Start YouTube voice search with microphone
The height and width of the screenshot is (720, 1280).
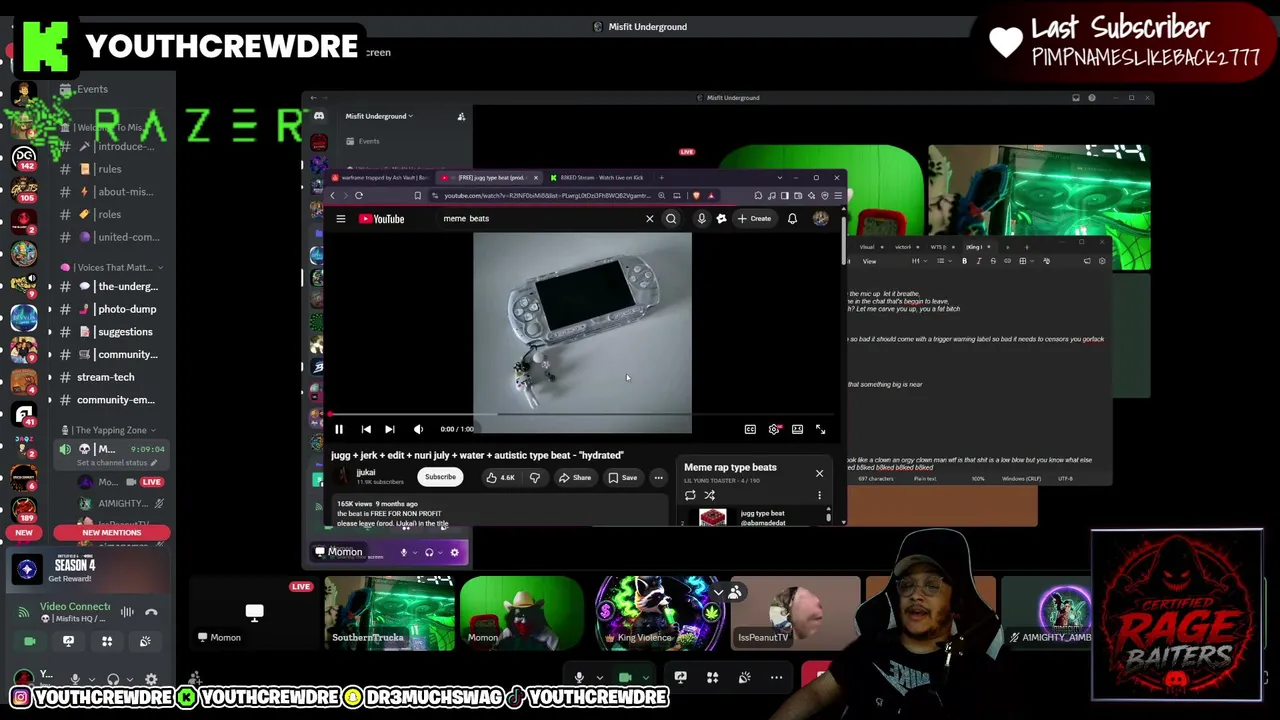tap(701, 219)
